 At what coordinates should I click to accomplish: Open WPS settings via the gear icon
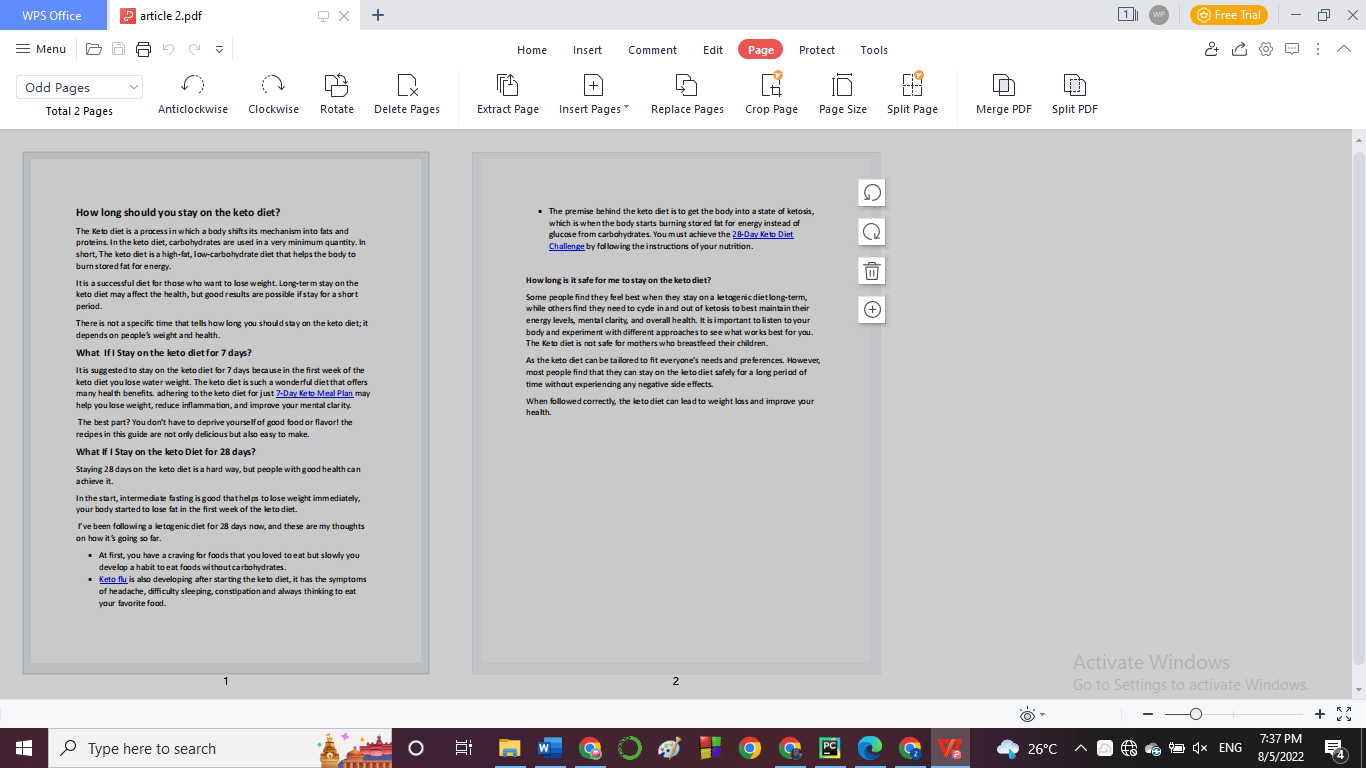click(x=1265, y=48)
